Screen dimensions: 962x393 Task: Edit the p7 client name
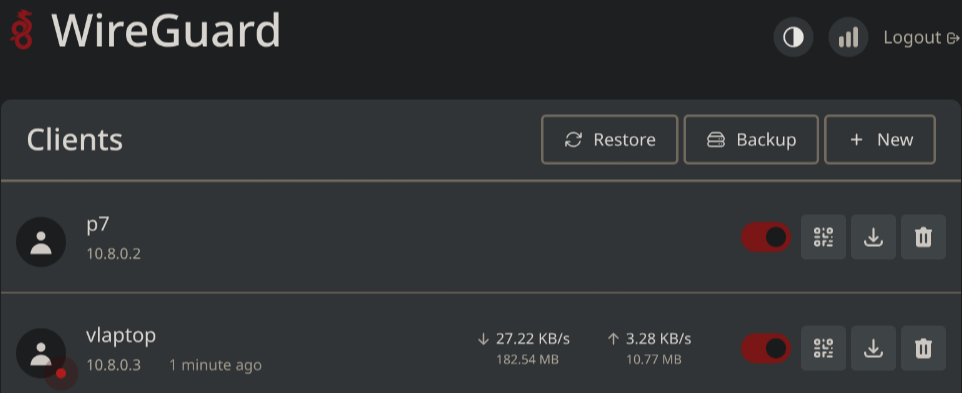click(98, 225)
